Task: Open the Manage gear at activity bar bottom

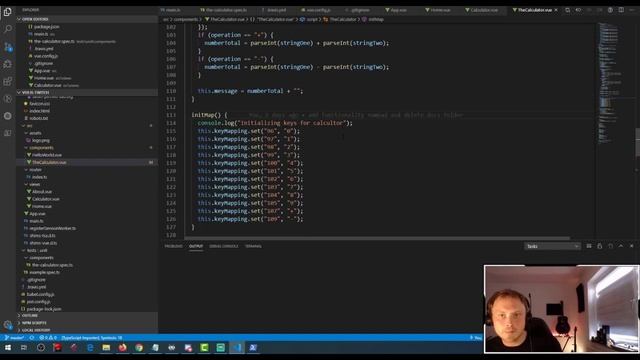Action: (7, 325)
